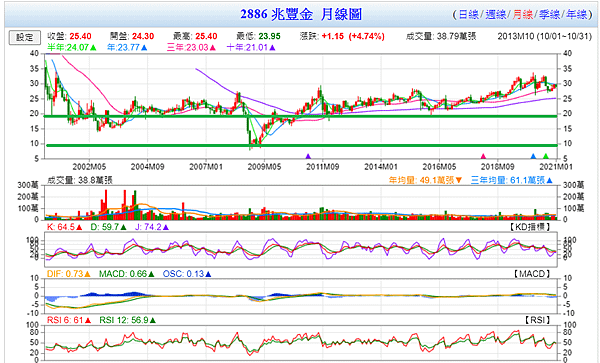
Task: Click the purple triangle marker near 2011M09
Action: (308, 156)
